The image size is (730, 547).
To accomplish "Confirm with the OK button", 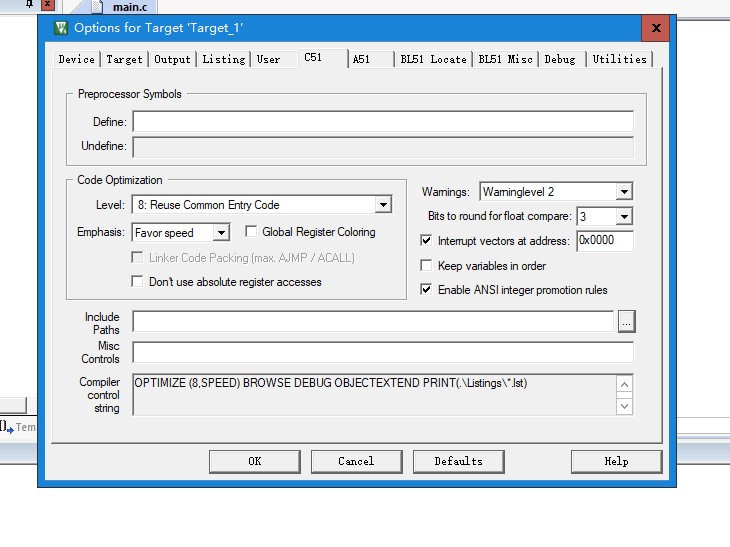I will click(x=255, y=461).
